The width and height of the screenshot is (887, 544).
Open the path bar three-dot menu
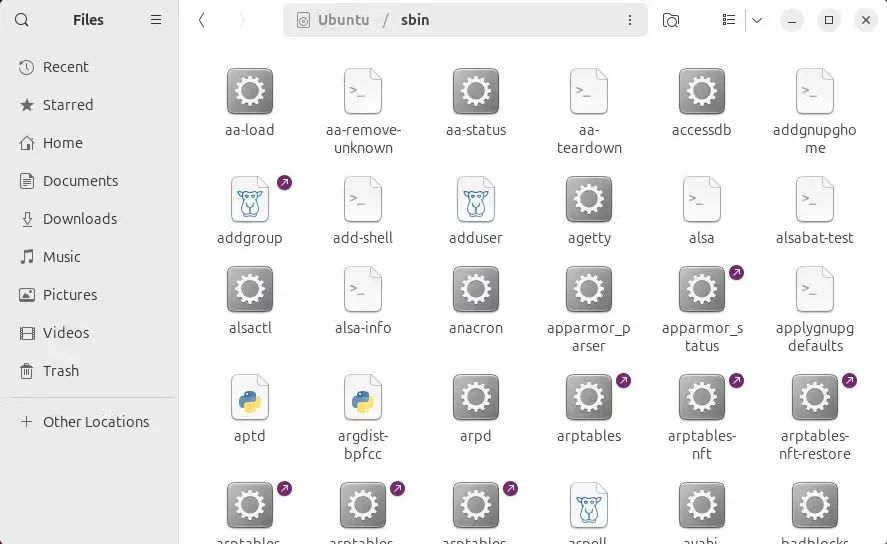point(630,20)
